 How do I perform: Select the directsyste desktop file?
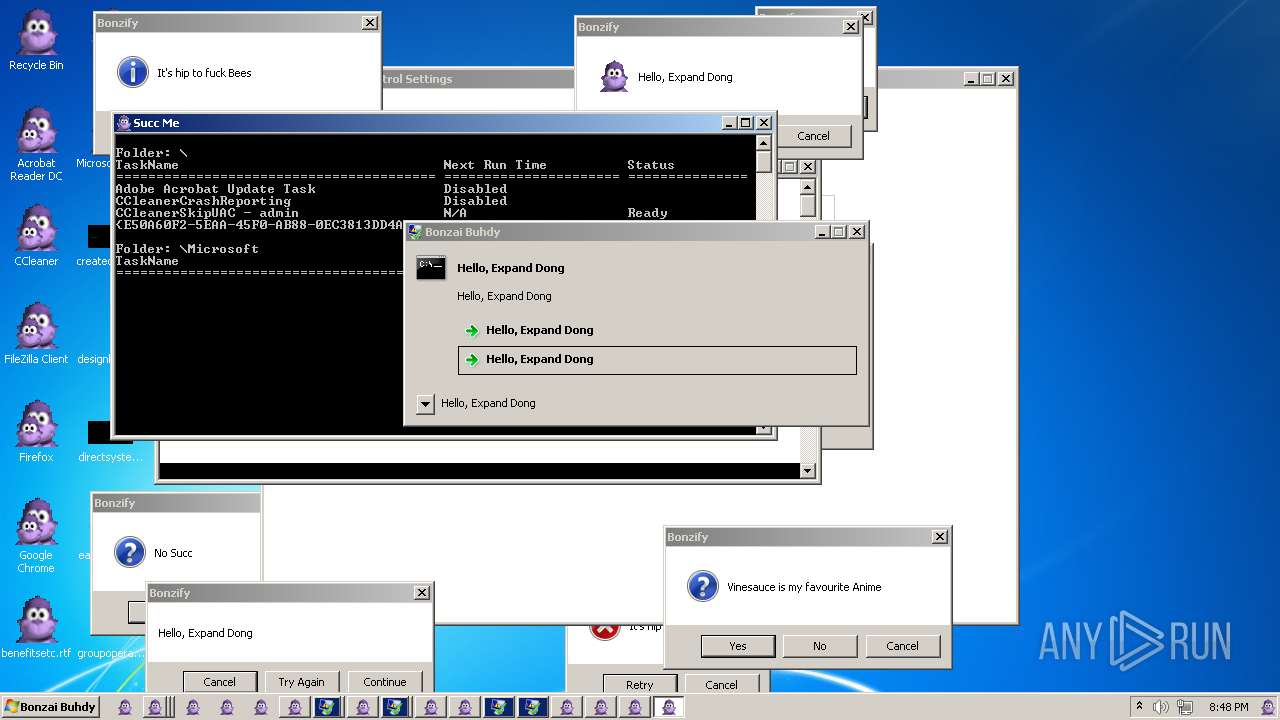click(110, 440)
